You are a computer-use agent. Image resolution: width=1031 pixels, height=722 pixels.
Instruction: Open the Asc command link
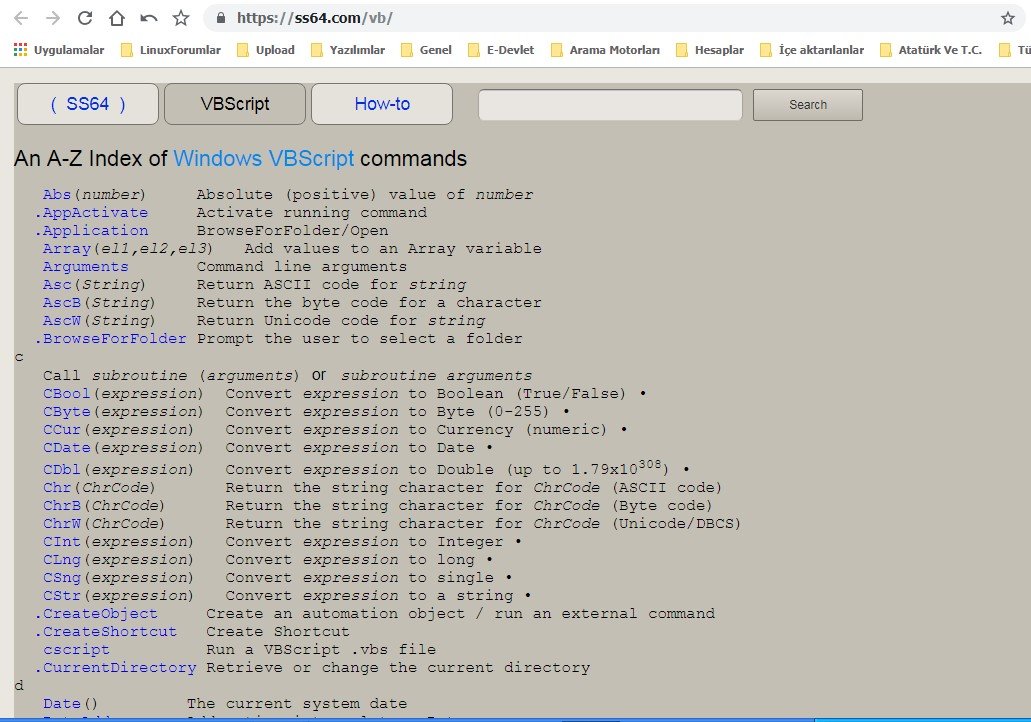tap(57, 285)
